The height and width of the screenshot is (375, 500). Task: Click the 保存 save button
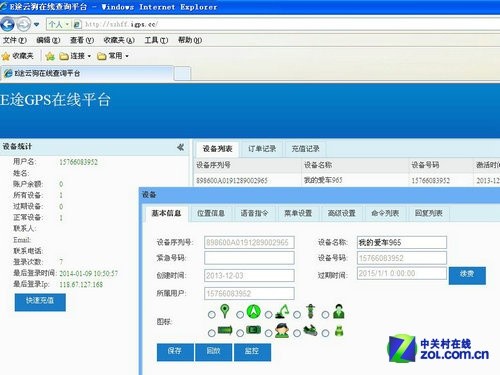175,352
